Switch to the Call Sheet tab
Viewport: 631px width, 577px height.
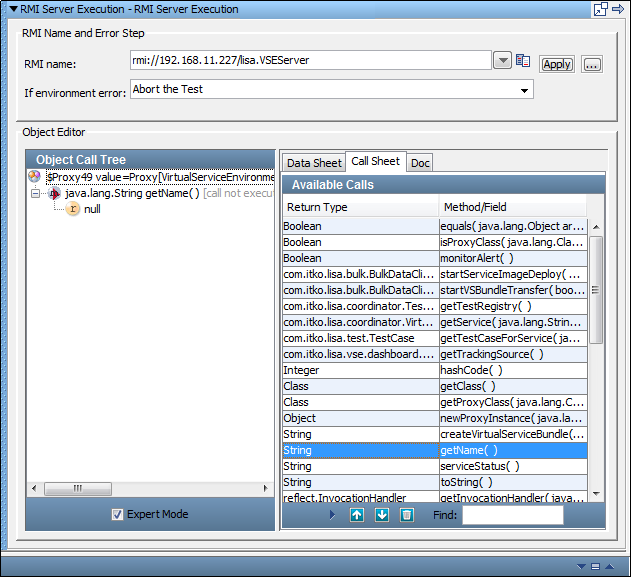375,161
